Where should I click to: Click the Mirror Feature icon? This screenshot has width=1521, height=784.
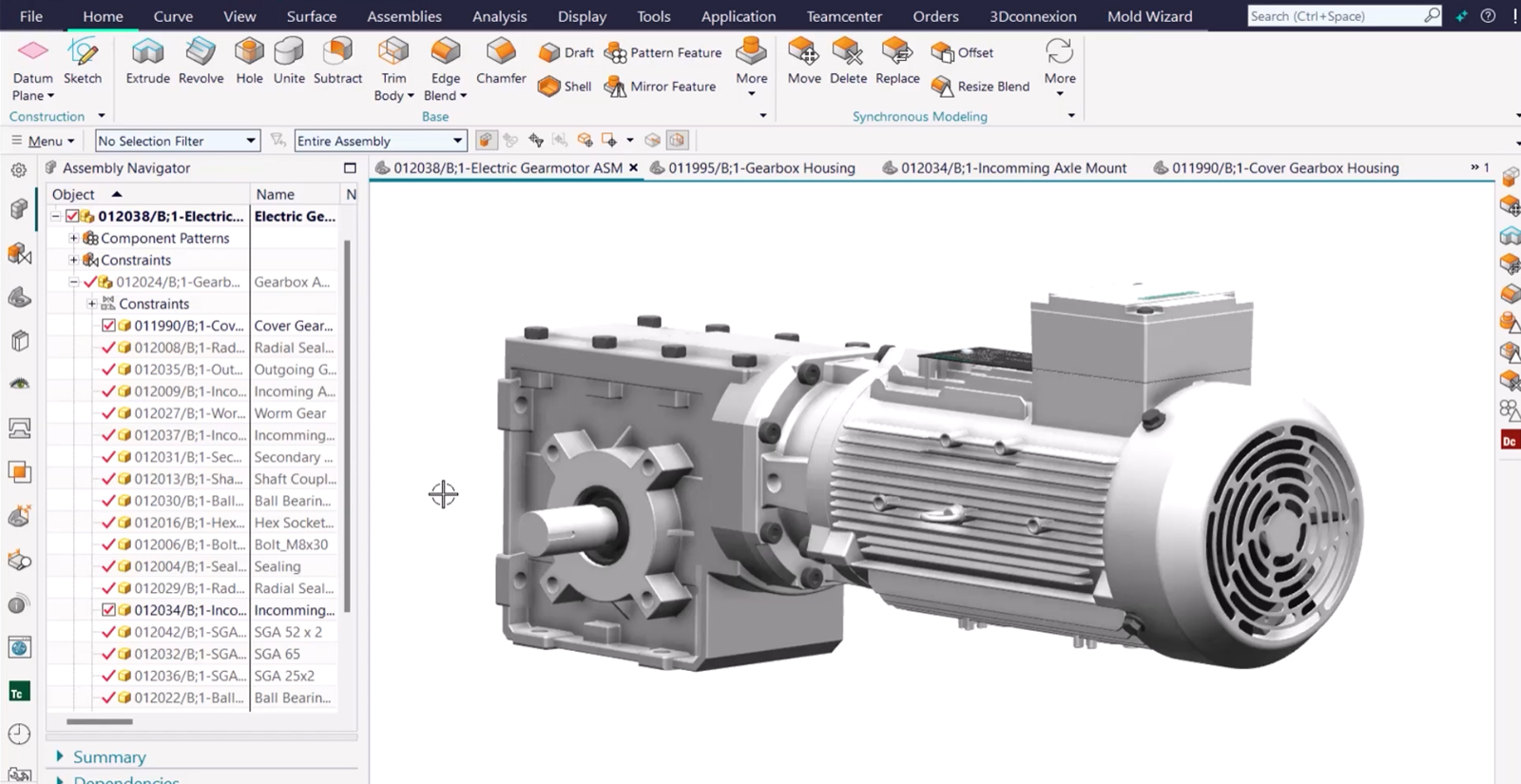click(x=615, y=86)
